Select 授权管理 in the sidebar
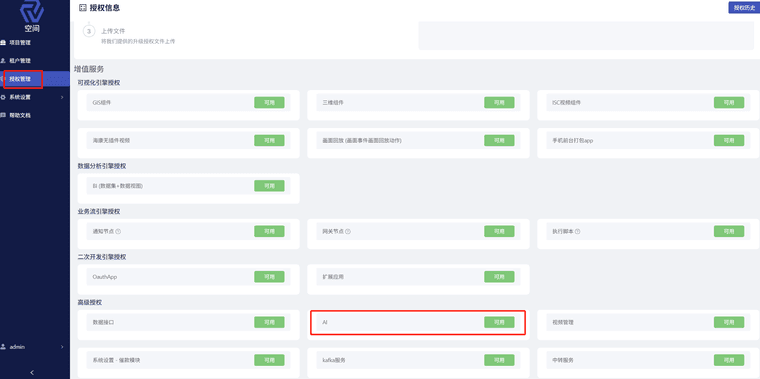 click(x=35, y=79)
